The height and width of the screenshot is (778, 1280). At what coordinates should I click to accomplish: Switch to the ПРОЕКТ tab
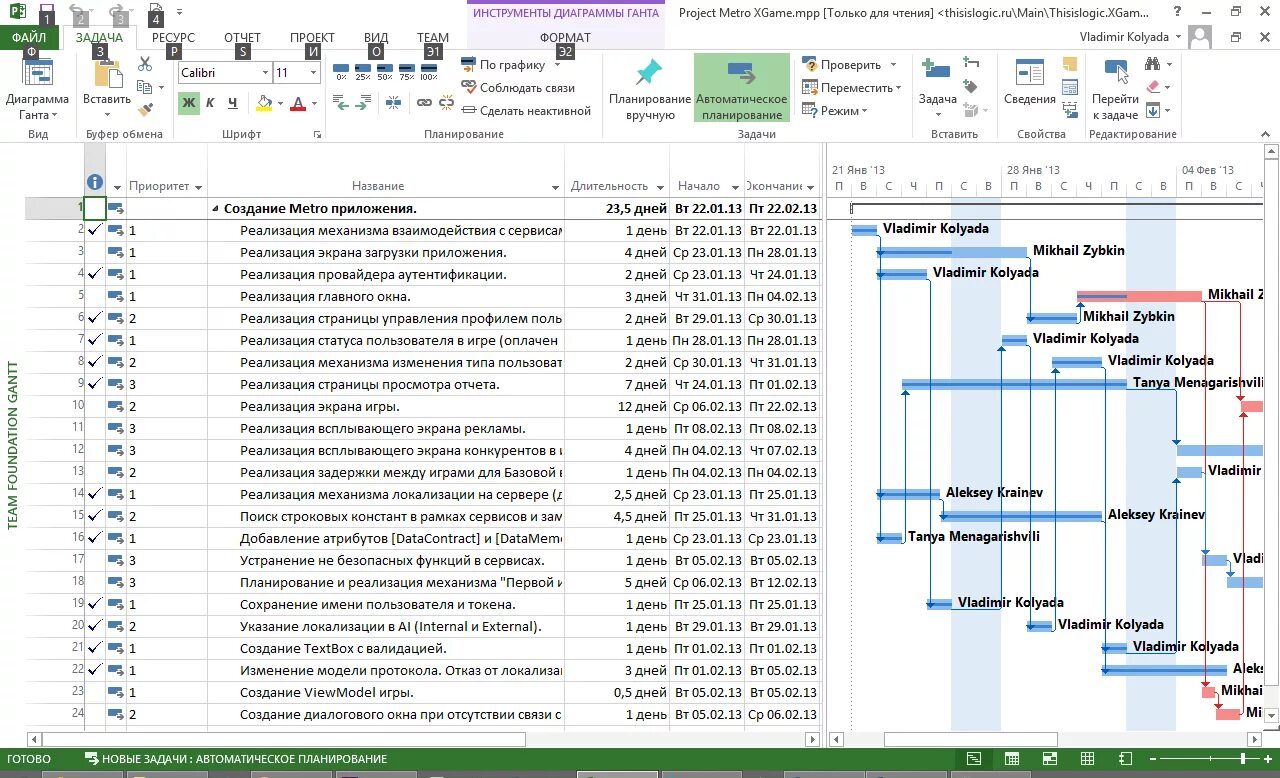tap(312, 37)
